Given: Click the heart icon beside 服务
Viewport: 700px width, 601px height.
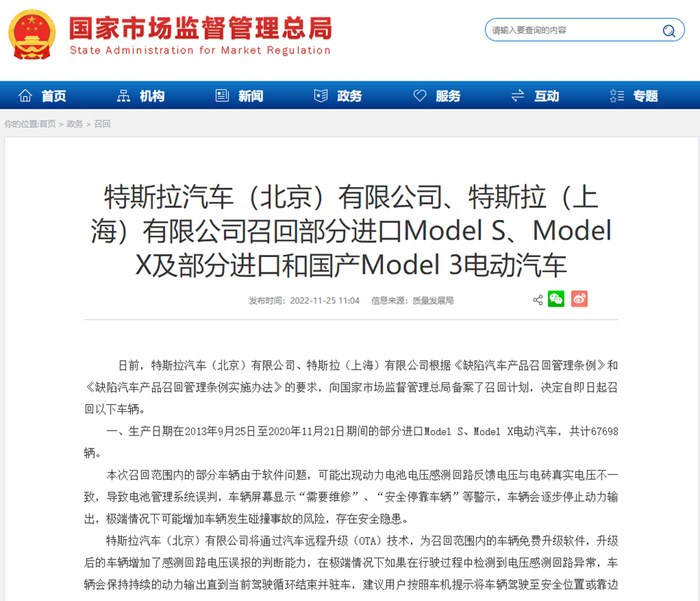Looking at the screenshot, I should 420,96.
